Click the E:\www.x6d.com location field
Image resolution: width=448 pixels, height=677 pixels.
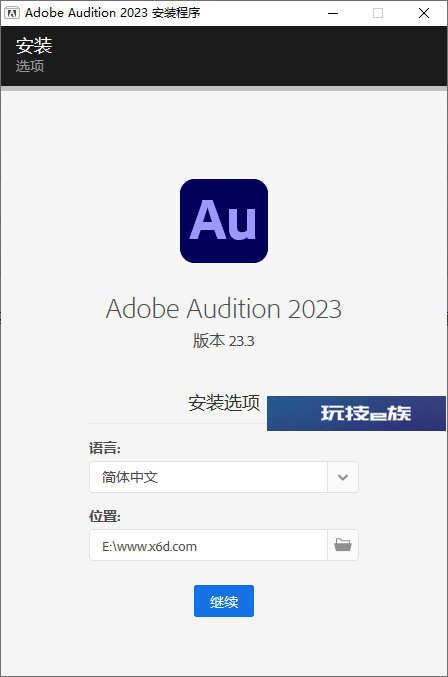tap(208, 545)
